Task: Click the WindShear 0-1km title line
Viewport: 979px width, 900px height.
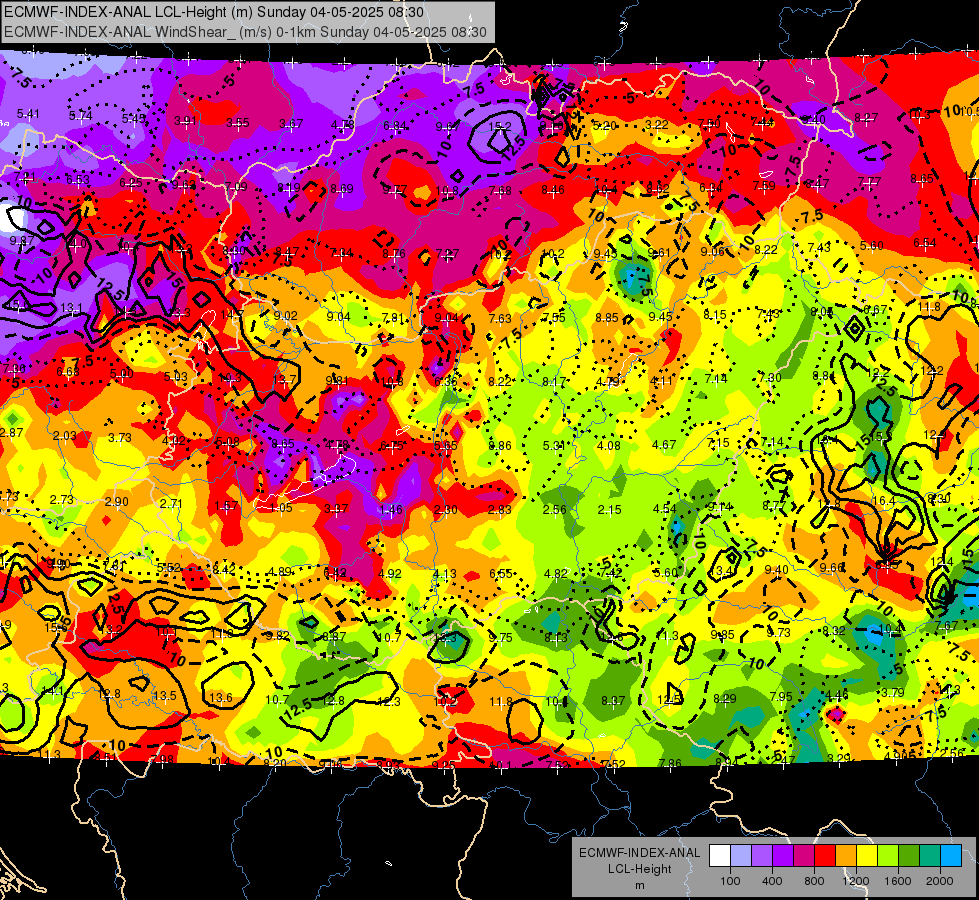Action: pyautogui.click(x=245, y=32)
